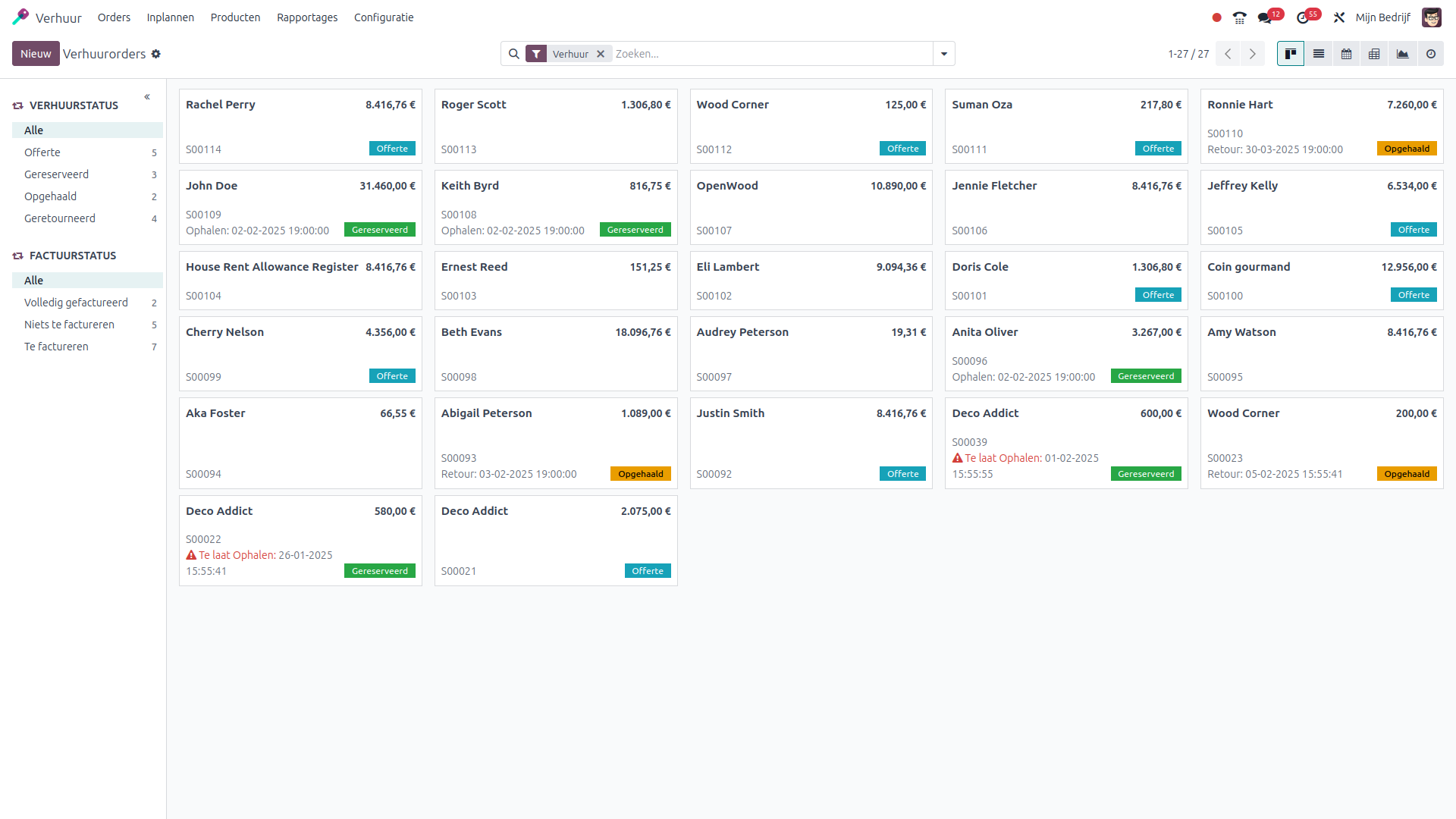This screenshot has width=1456, height=819.
Task: Open the activity view
Action: point(1430,54)
